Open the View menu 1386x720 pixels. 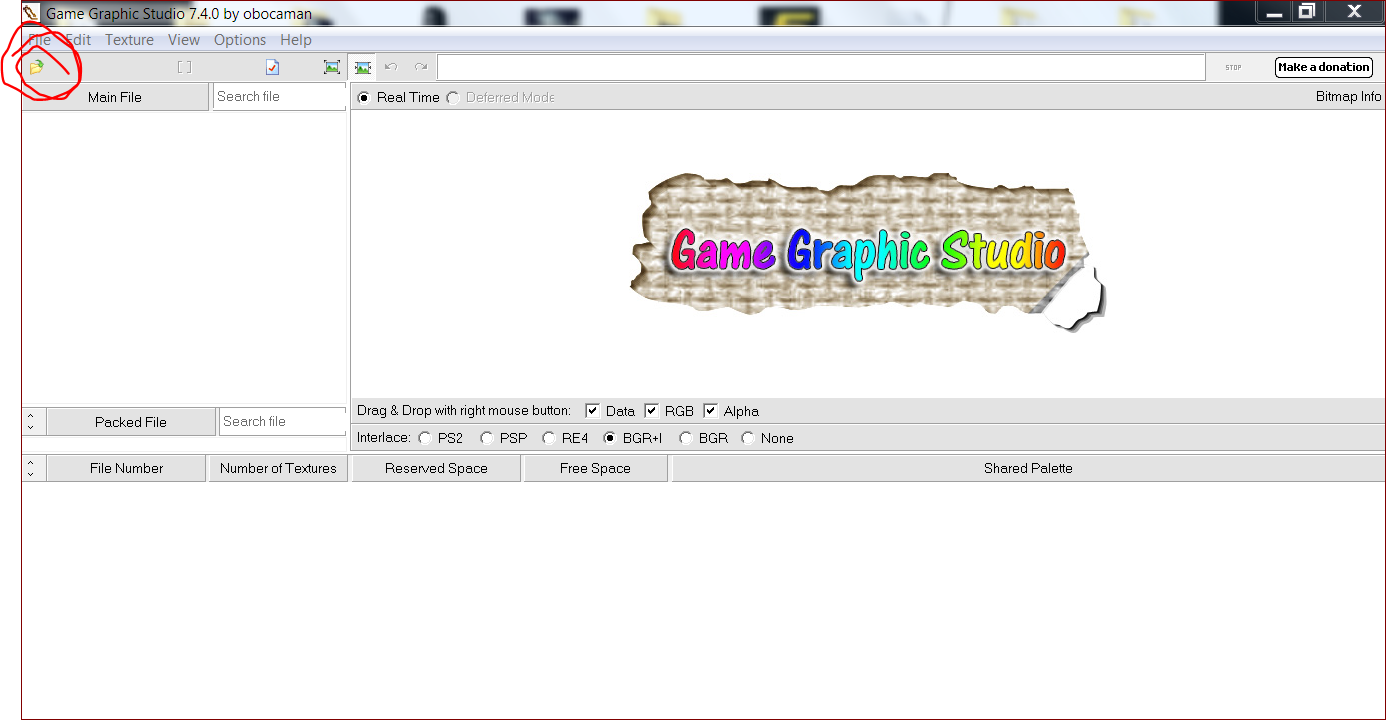[184, 40]
